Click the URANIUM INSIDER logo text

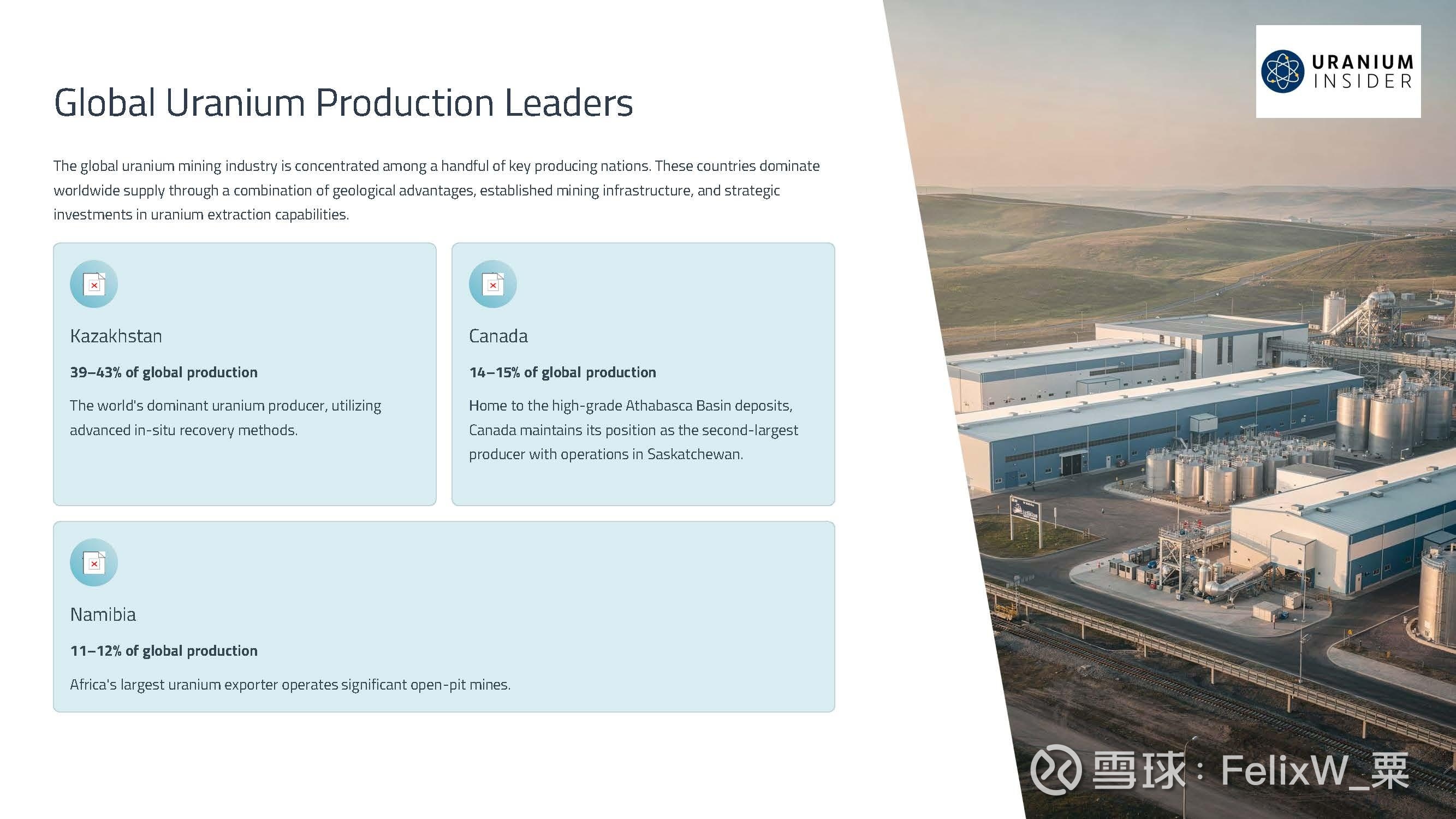(1362, 71)
